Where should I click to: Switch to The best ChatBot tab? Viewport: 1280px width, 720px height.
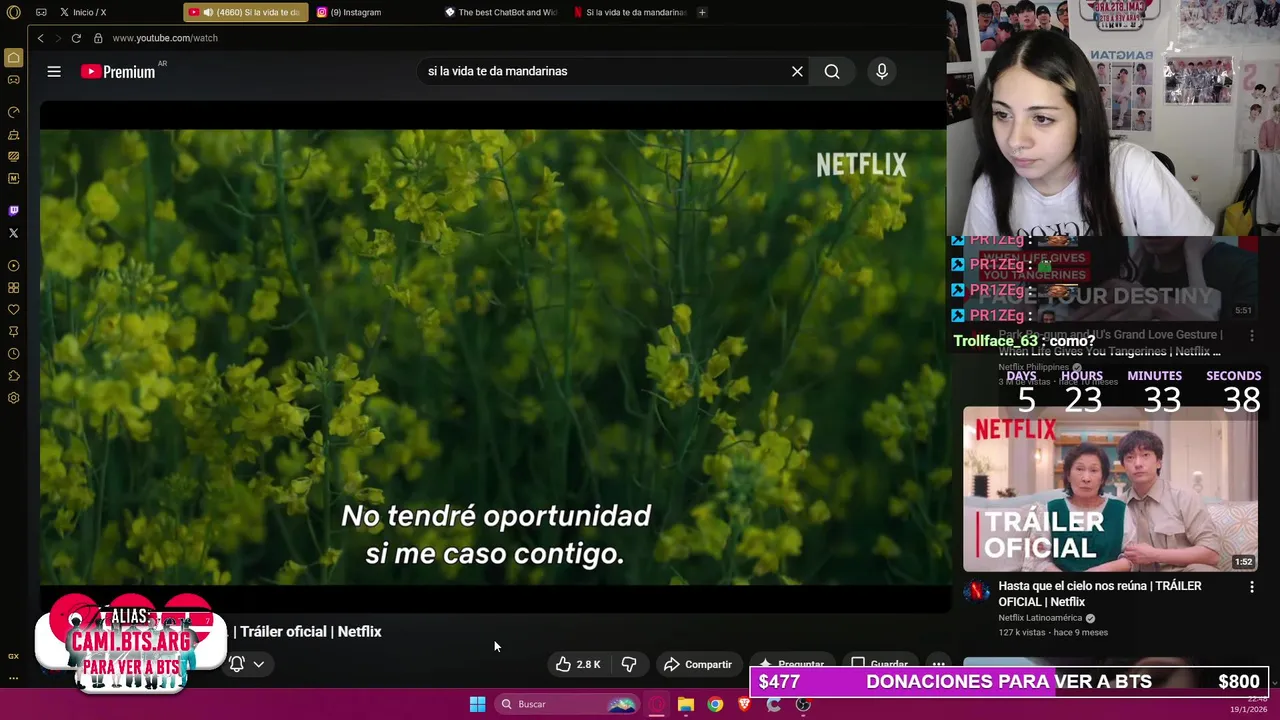[501, 12]
